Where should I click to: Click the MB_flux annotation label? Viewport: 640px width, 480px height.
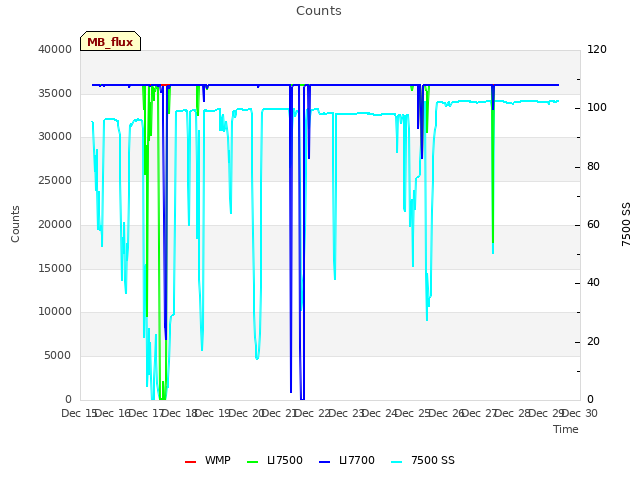click(110, 41)
